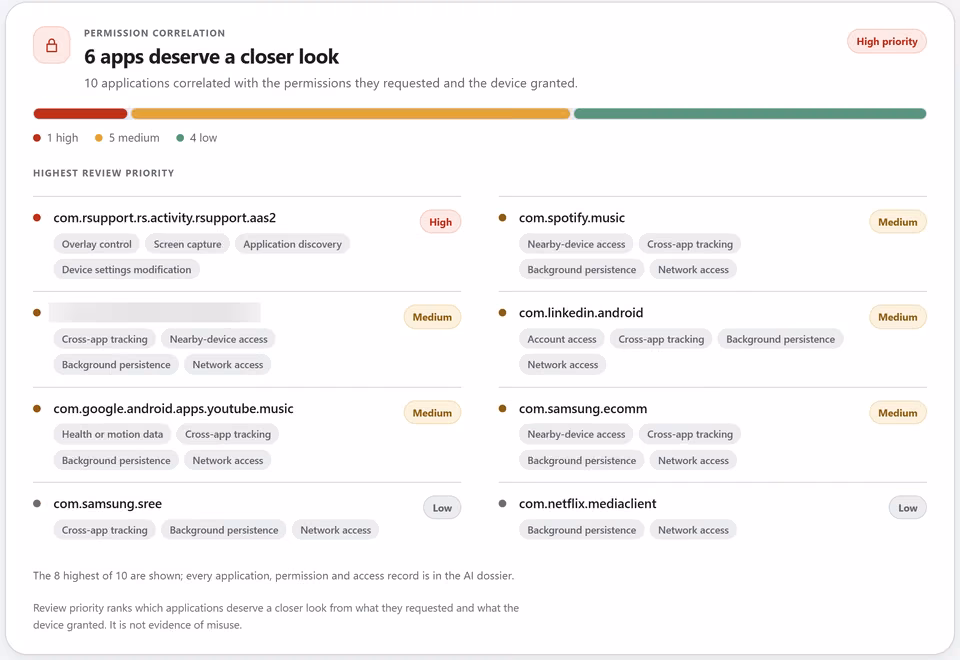
Task: Select "Health or motion data" chip
Action: 113,434
